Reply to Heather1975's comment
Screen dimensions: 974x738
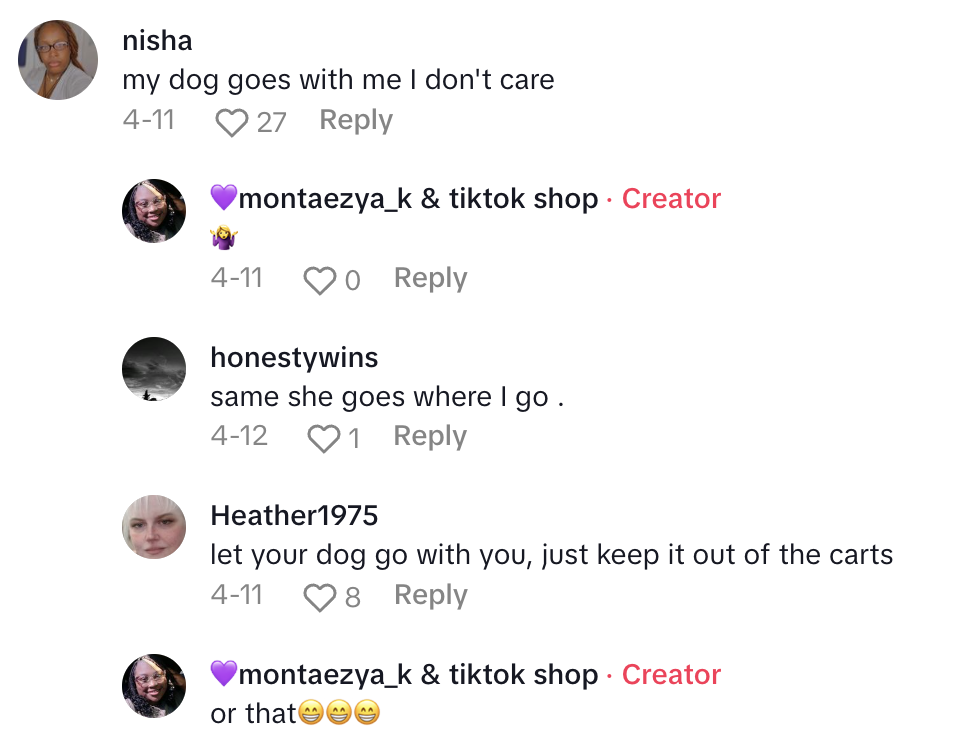tap(430, 595)
